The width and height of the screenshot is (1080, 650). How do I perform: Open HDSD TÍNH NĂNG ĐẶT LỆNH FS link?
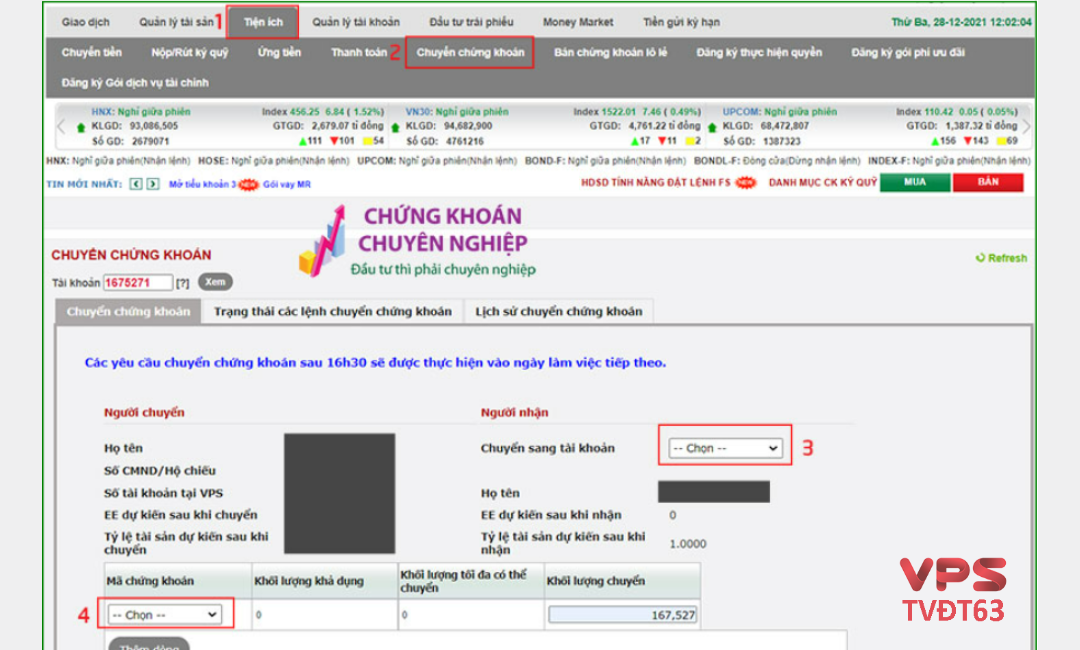656,182
